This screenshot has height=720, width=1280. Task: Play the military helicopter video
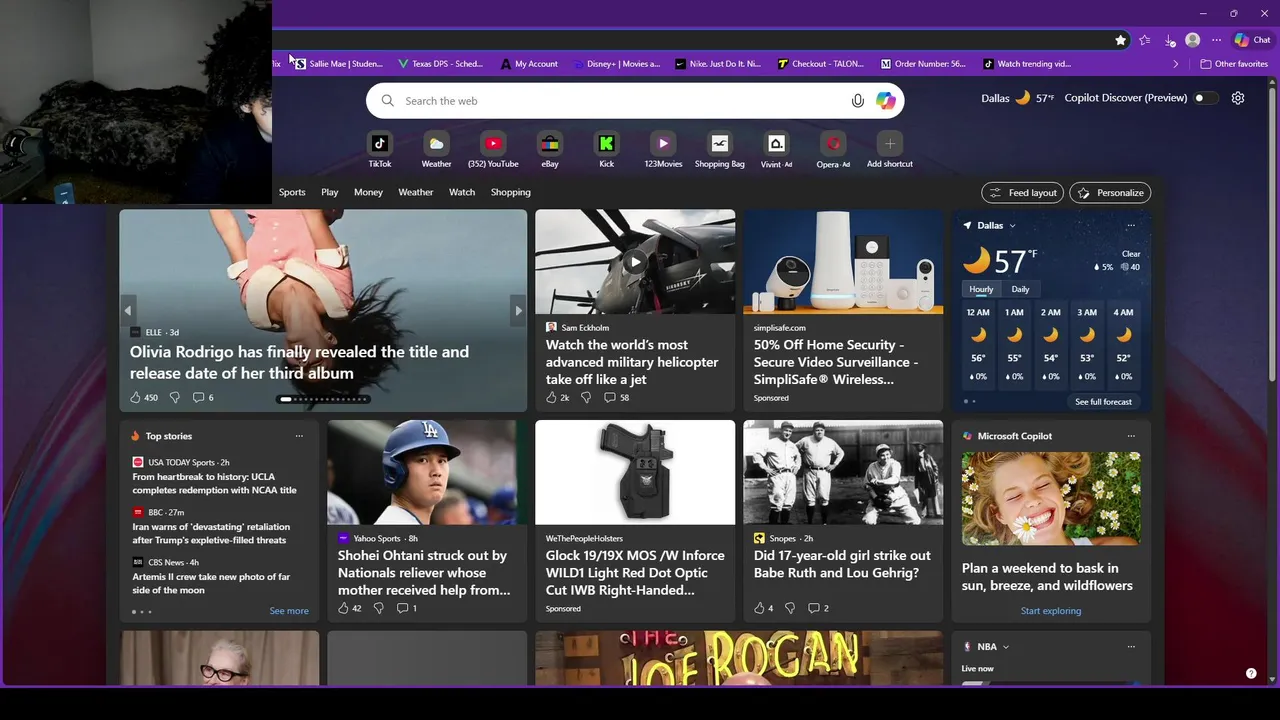click(x=635, y=262)
